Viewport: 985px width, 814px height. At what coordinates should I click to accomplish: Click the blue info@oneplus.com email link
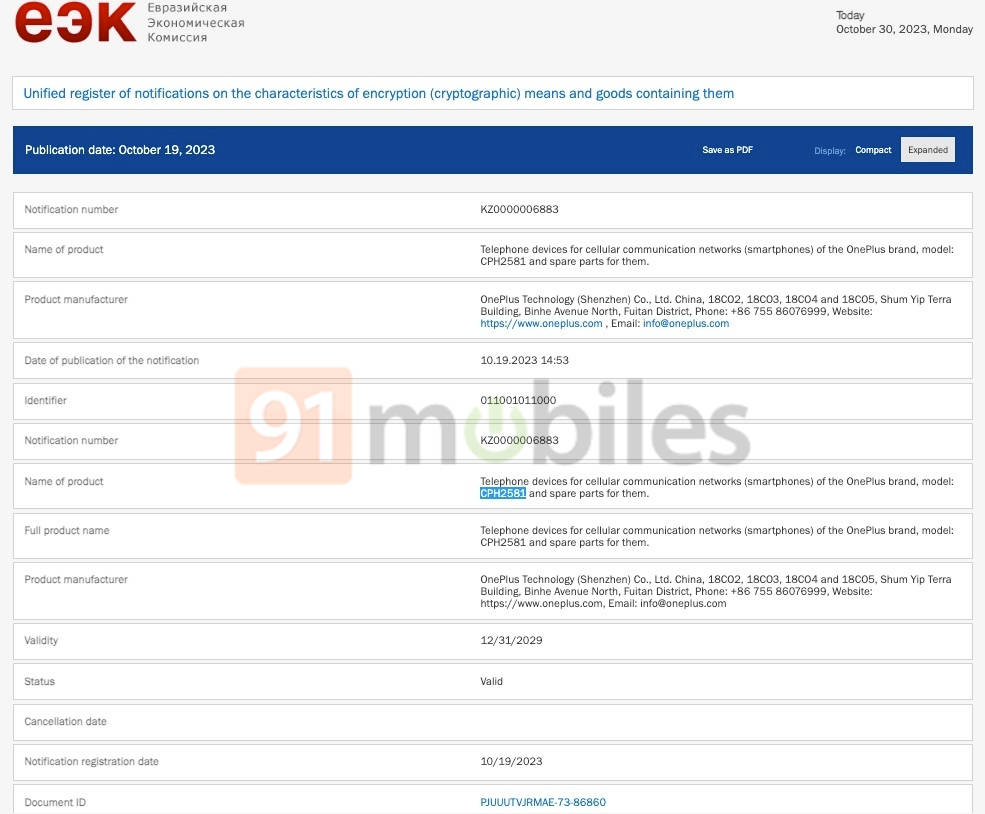(x=686, y=323)
